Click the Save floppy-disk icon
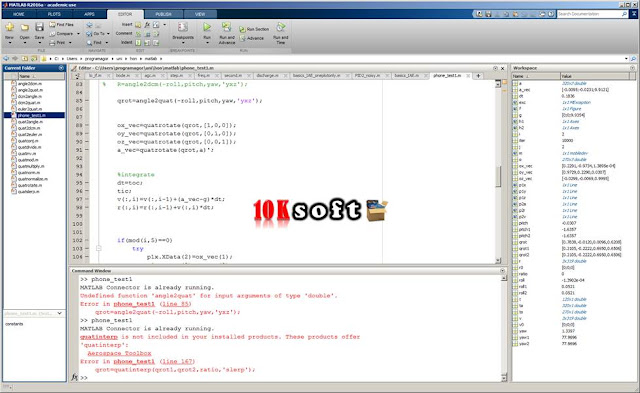 click(x=39, y=27)
